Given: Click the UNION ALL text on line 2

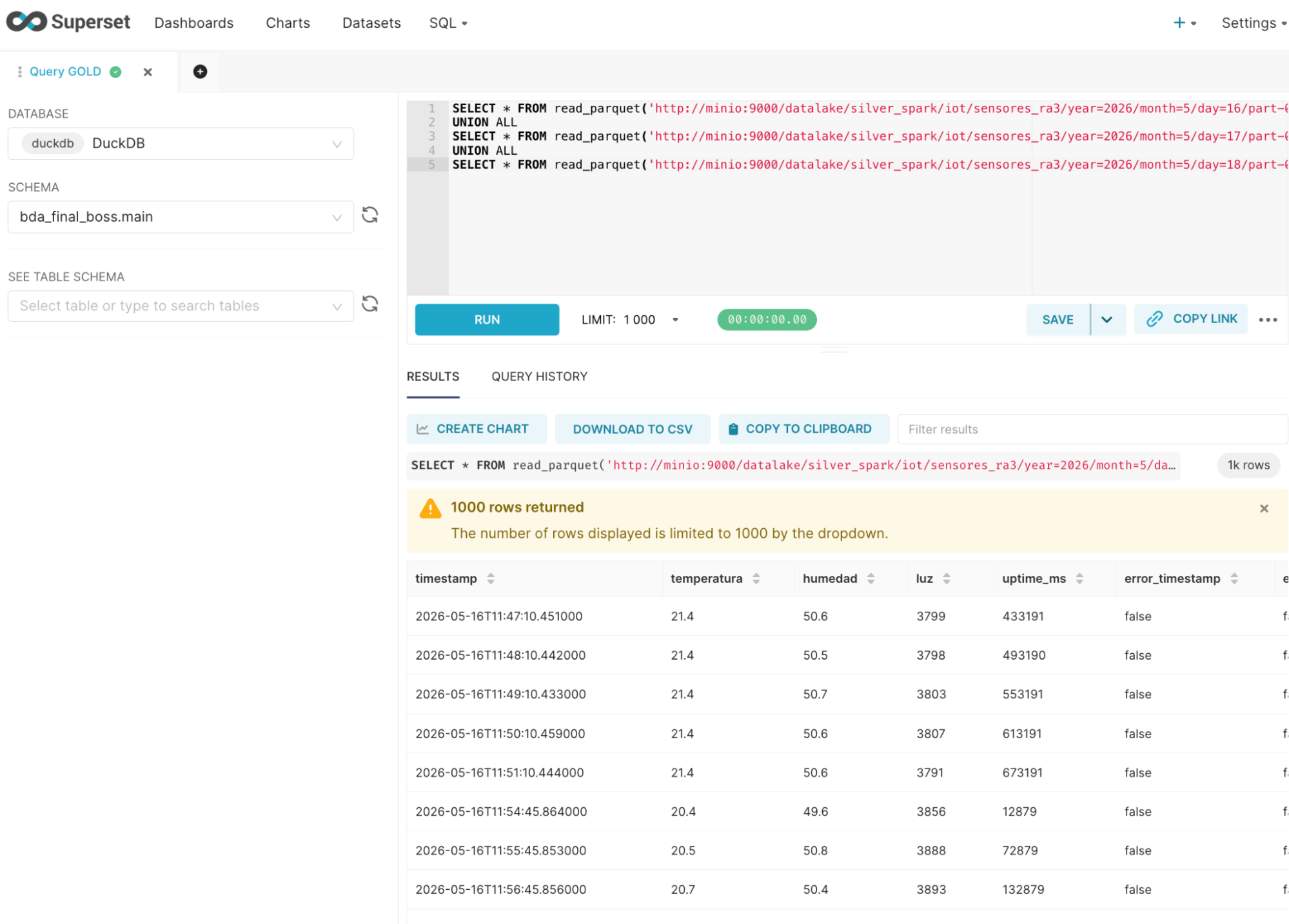Looking at the screenshot, I should pos(484,123).
